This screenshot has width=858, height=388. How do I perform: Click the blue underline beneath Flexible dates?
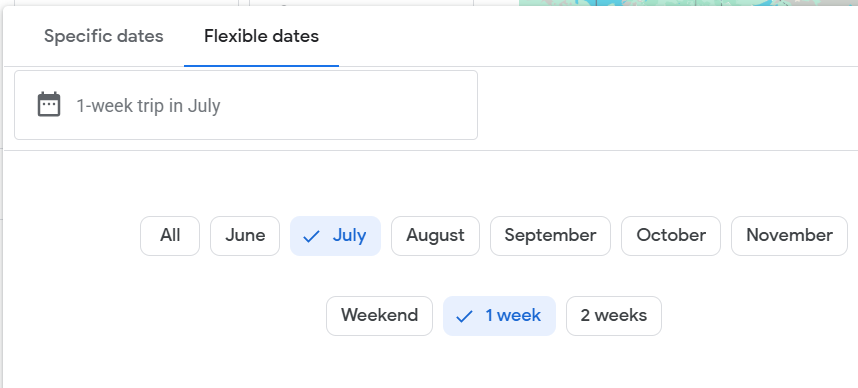261,65
